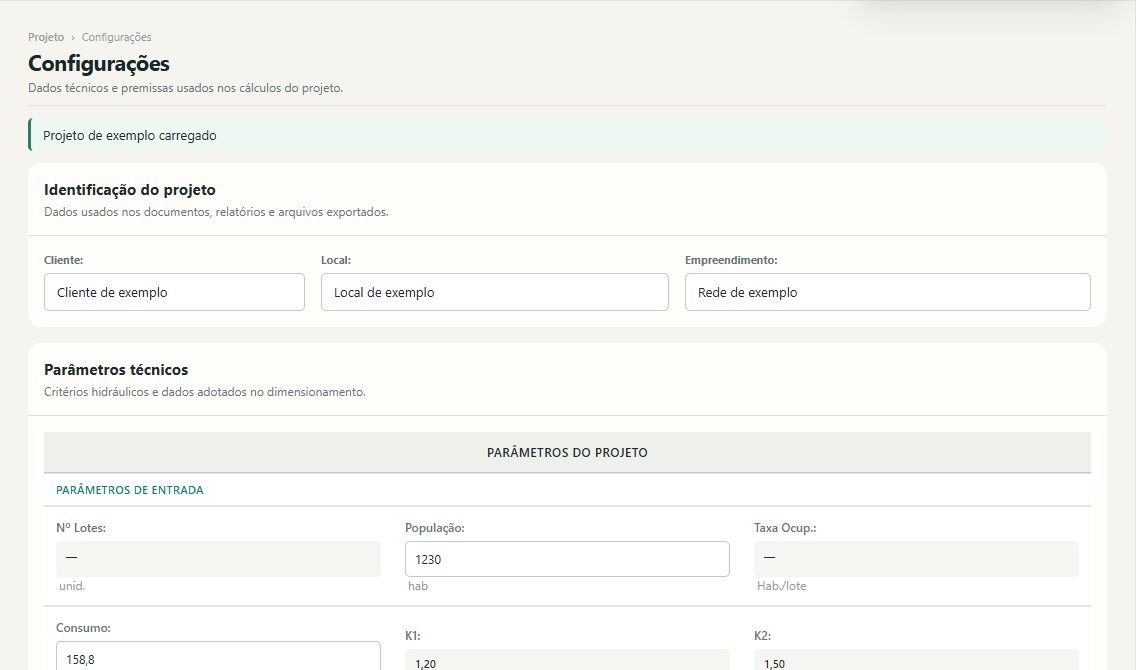Select the 'Dados técnicos e premissas' page subtitle
1136x670 pixels.
185,88
